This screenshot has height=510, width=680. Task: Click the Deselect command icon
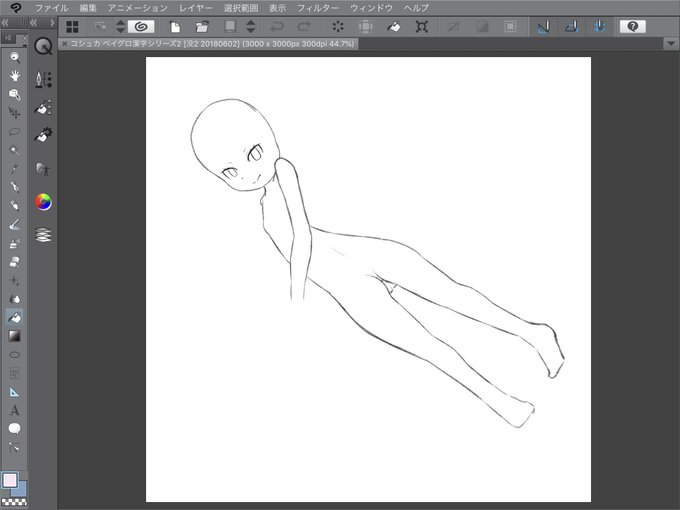pyautogui.click(x=454, y=27)
